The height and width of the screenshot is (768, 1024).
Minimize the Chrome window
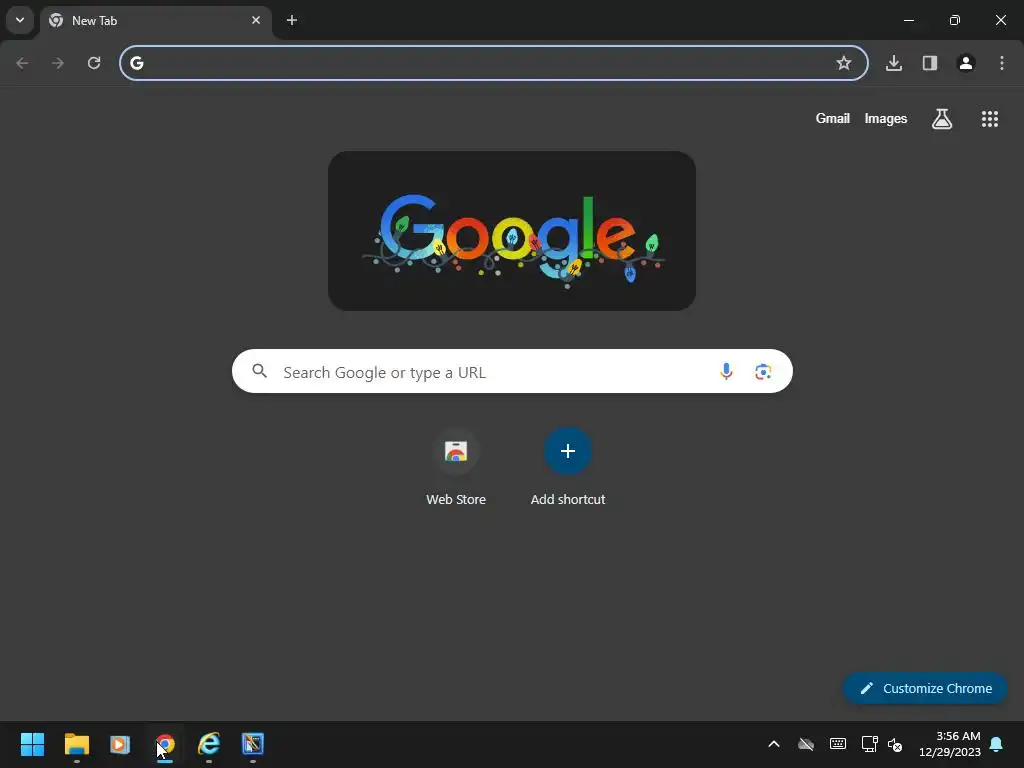pos(909,20)
